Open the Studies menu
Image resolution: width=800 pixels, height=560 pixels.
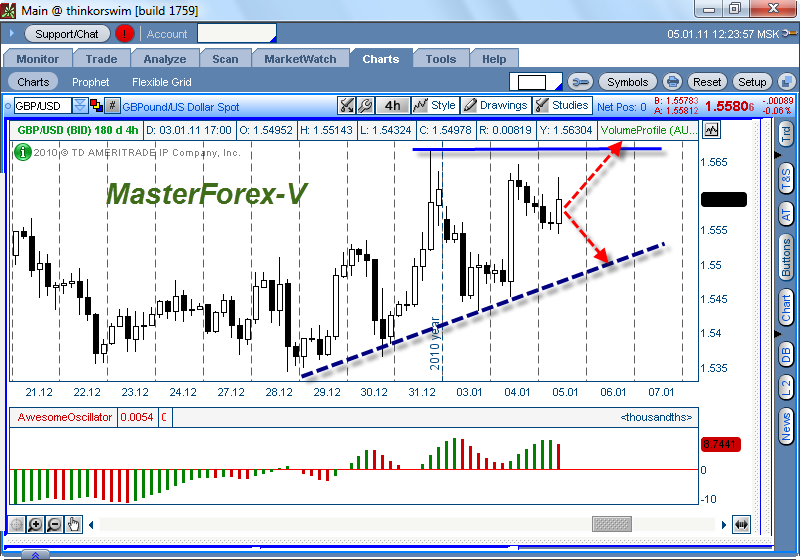563,106
